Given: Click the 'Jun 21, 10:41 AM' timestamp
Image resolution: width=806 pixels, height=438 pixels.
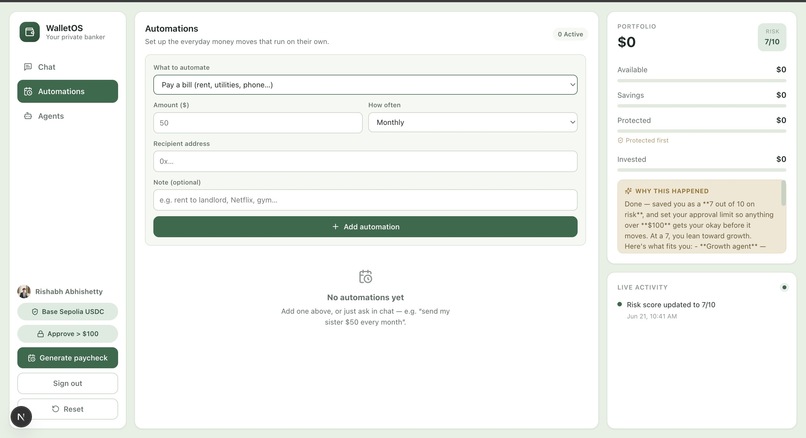Looking at the screenshot, I should (x=652, y=316).
